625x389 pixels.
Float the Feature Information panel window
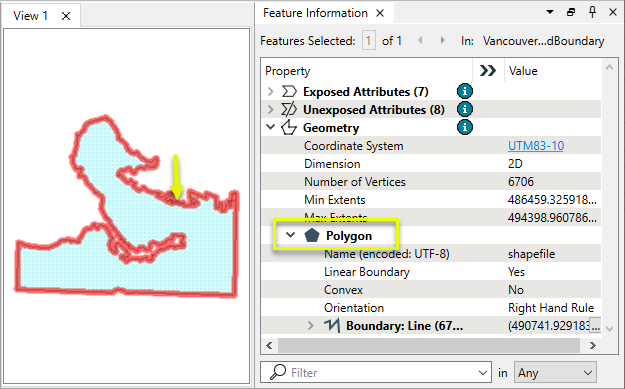571,12
